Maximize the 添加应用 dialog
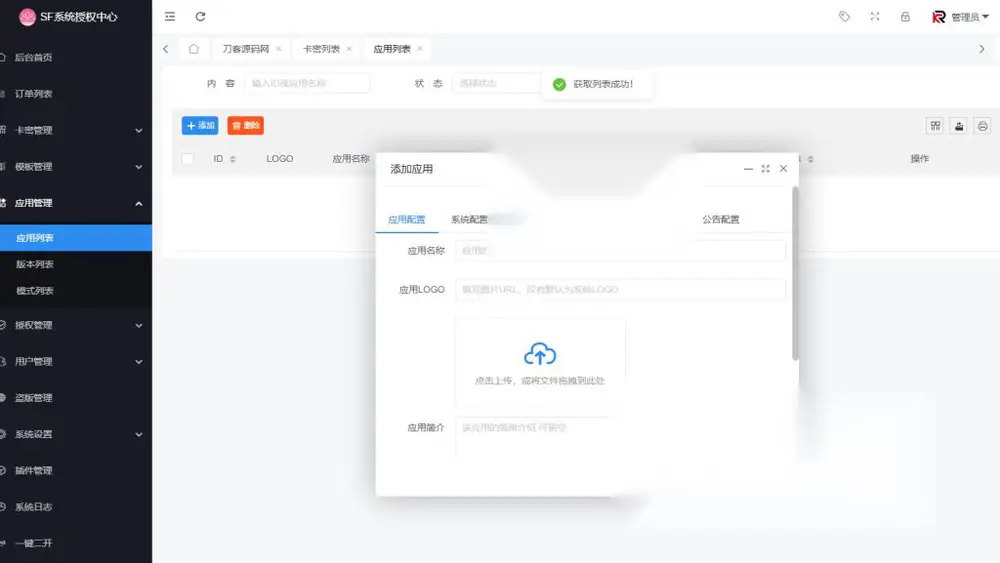 765,169
